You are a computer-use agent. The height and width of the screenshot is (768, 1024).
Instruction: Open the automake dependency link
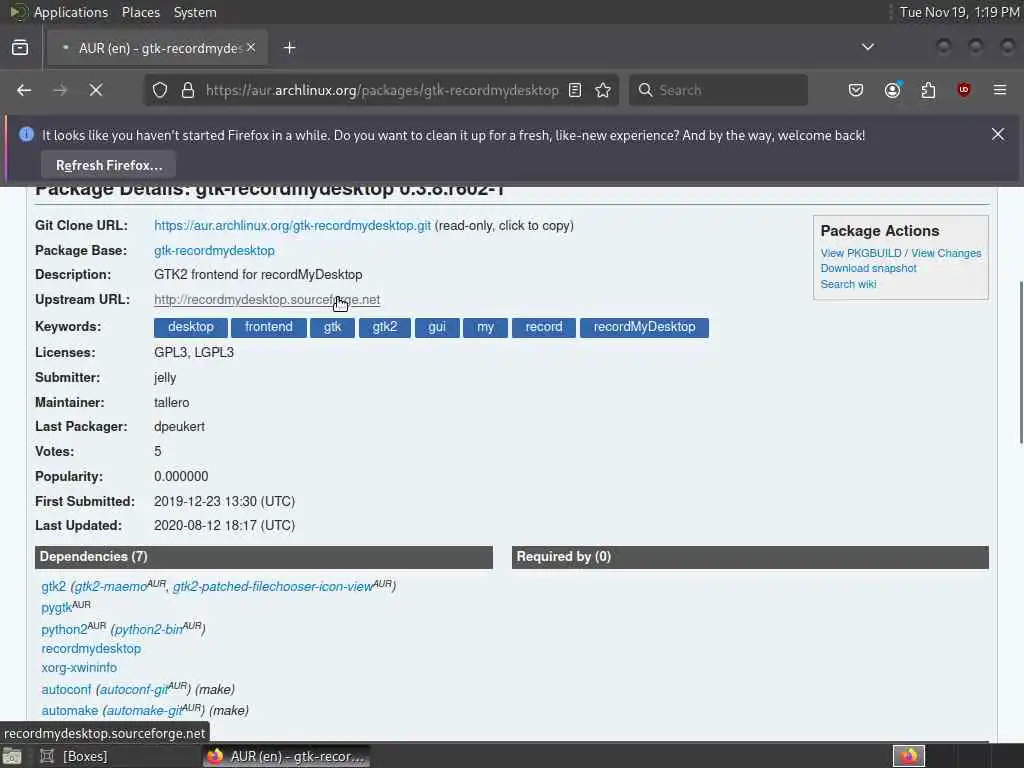70,711
